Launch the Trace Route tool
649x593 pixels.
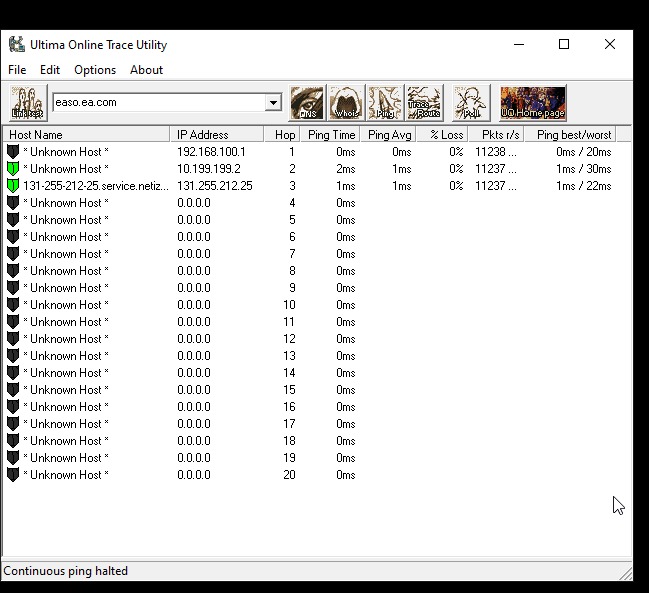[x=424, y=103]
